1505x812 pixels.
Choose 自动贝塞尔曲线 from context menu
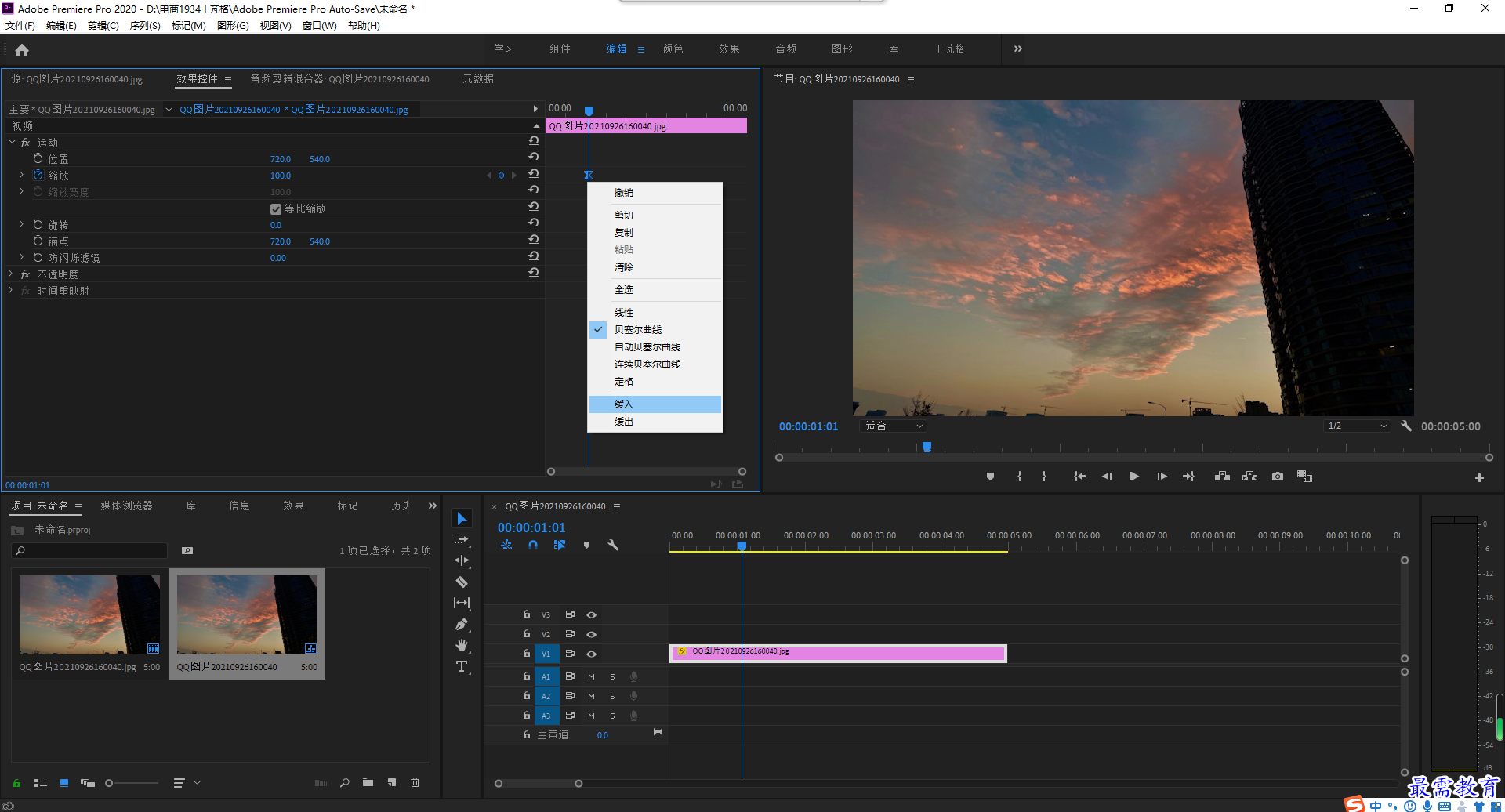coord(655,347)
